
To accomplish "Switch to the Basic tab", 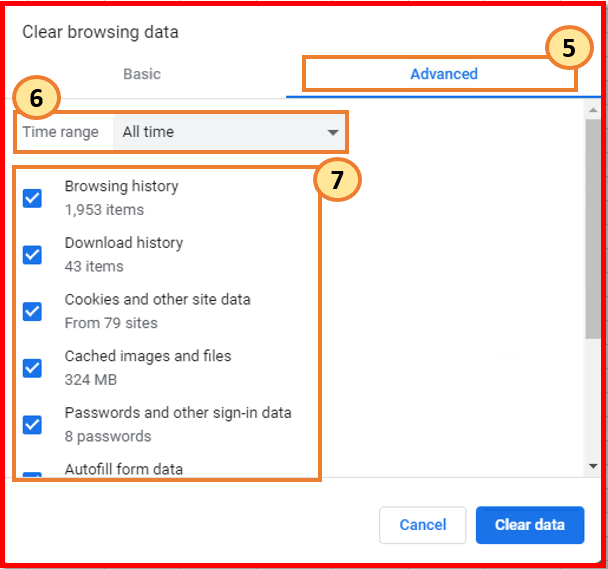I will [x=142, y=74].
